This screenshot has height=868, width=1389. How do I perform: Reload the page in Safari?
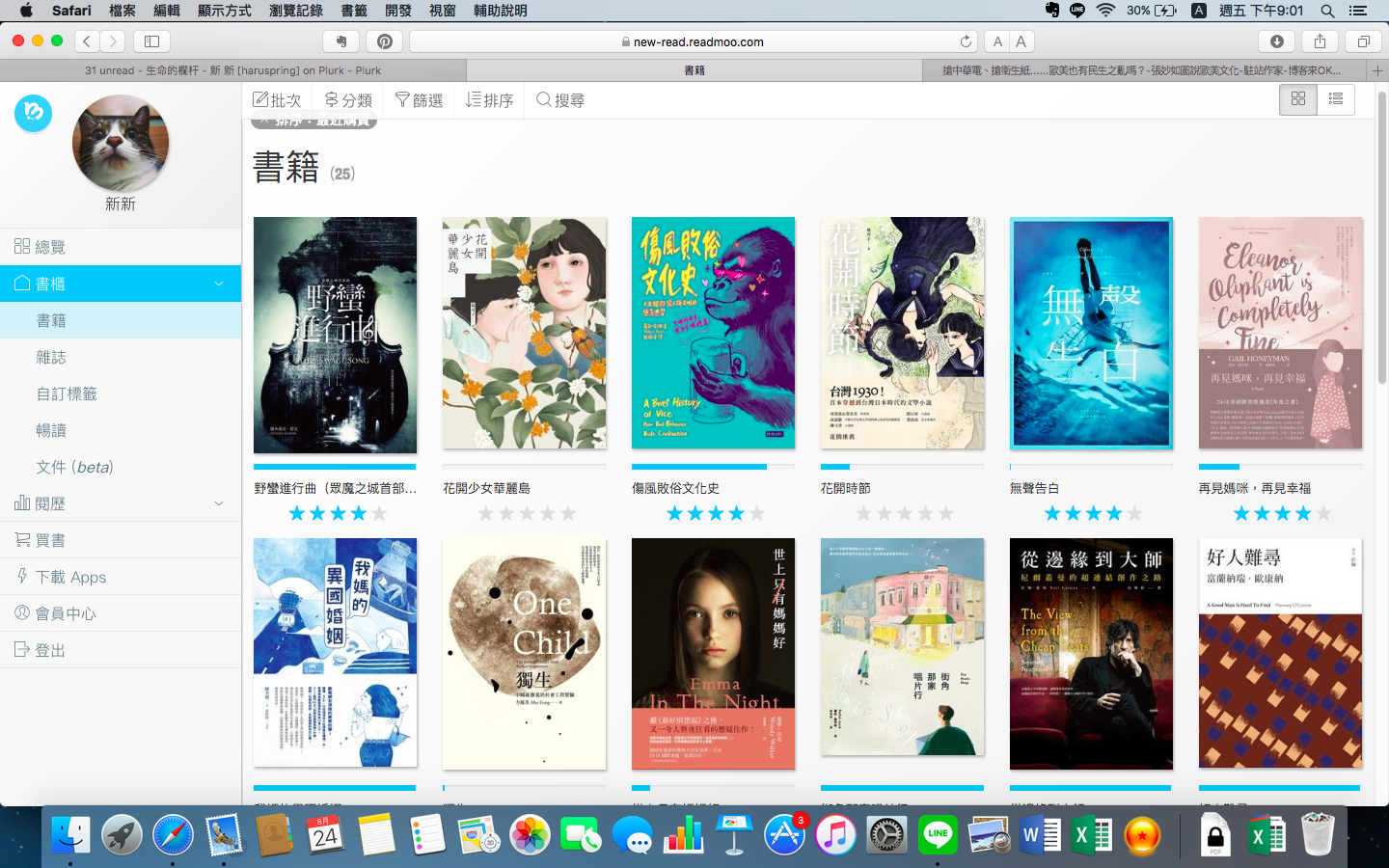click(x=966, y=41)
